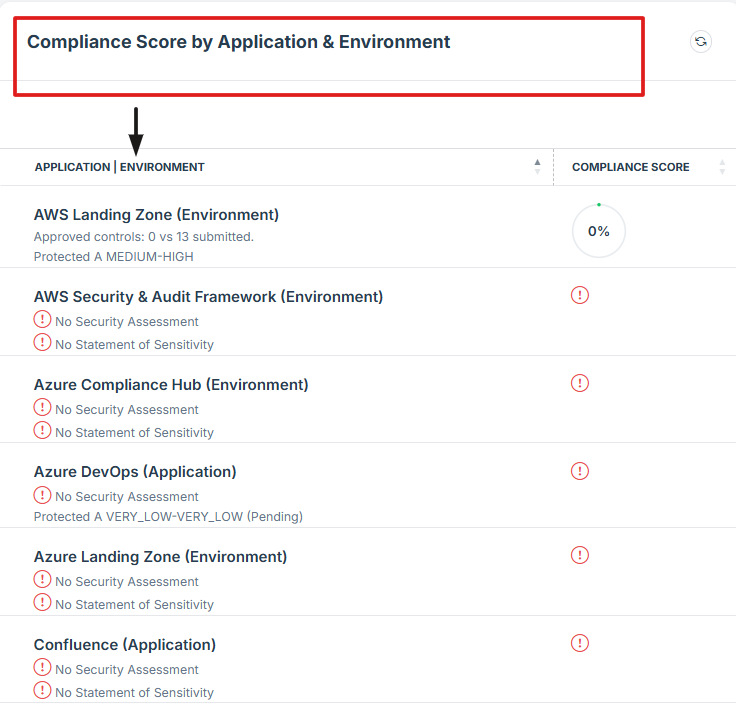Click the Compliance Score column header
Screen dimensions: 736x707
[x=630, y=167]
